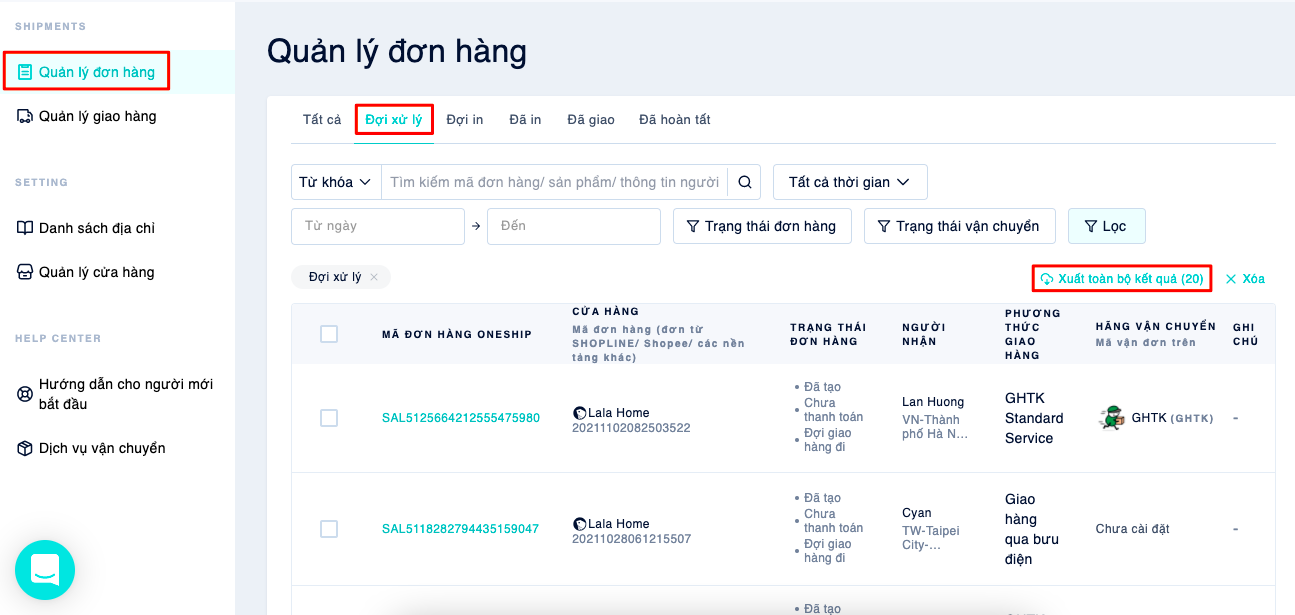Switch to the Tất cả tab
This screenshot has height=615, width=1295.
pos(322,120)
